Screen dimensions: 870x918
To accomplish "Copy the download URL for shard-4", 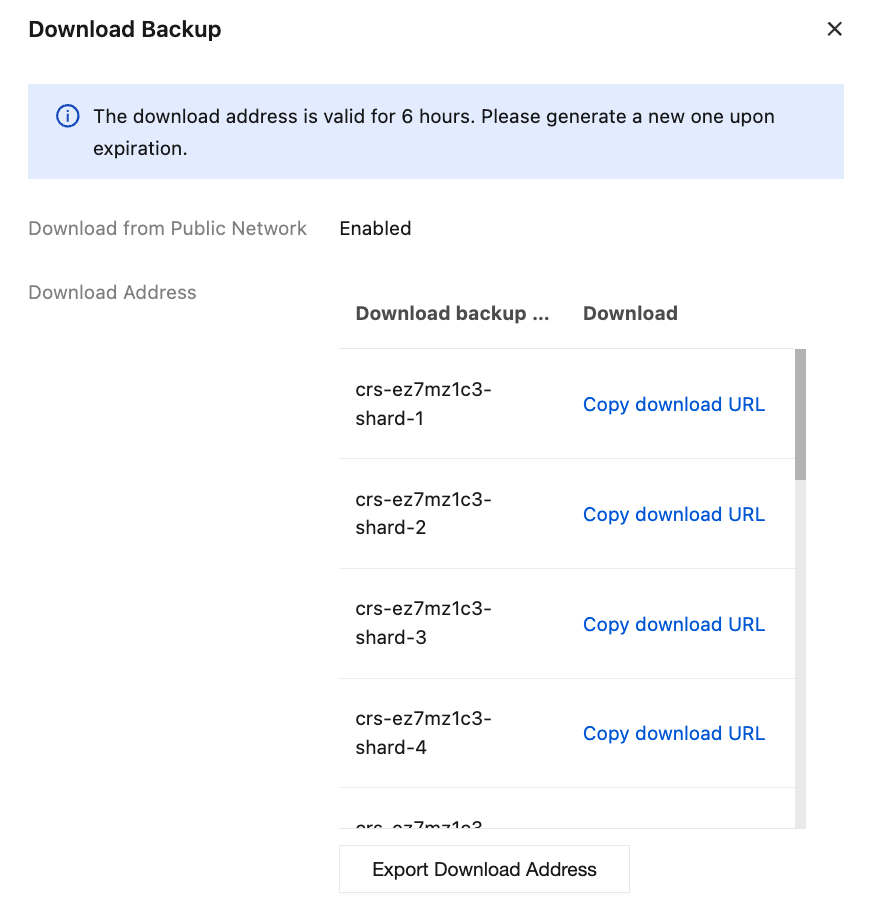I will click(673, 733).
